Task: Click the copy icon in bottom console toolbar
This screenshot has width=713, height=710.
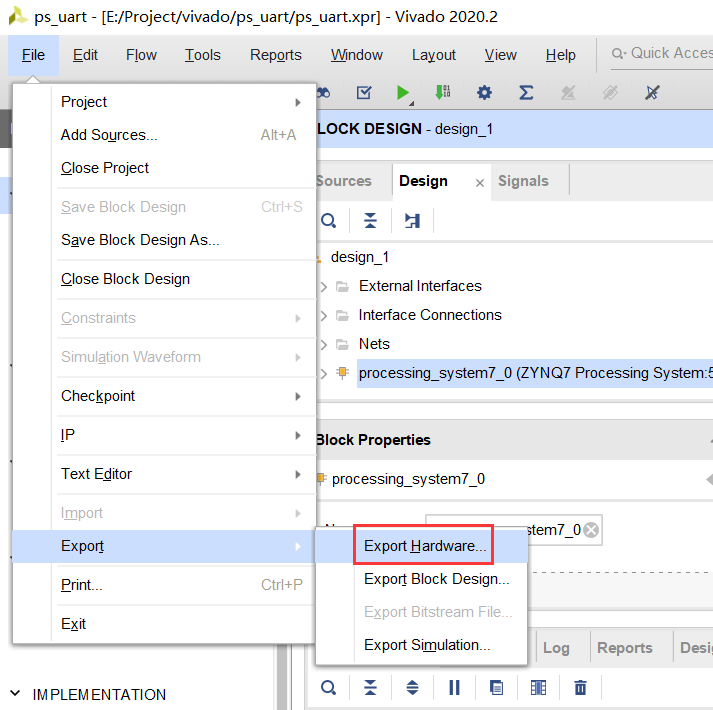Action: 496,687
